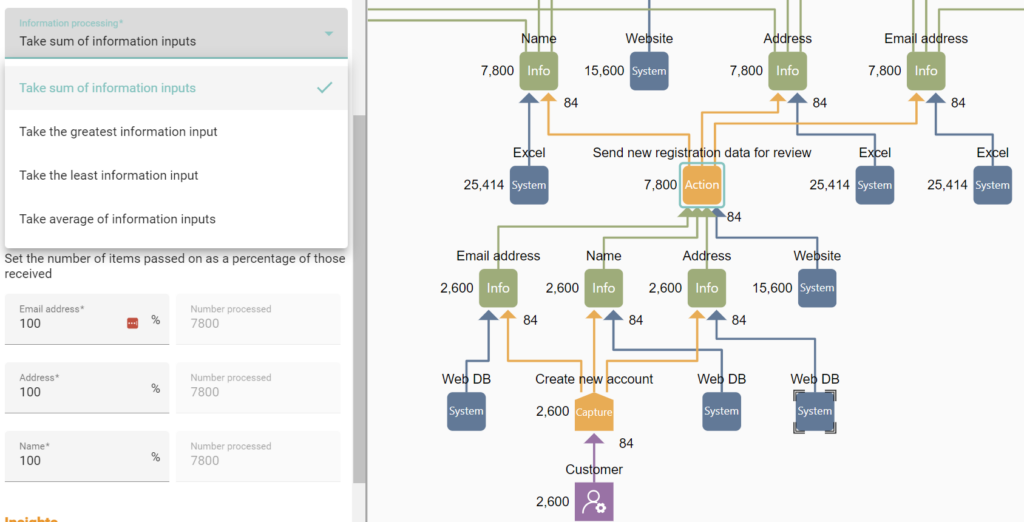
Task: Select the Email address Info node showing 2,600
Action: 498,288
